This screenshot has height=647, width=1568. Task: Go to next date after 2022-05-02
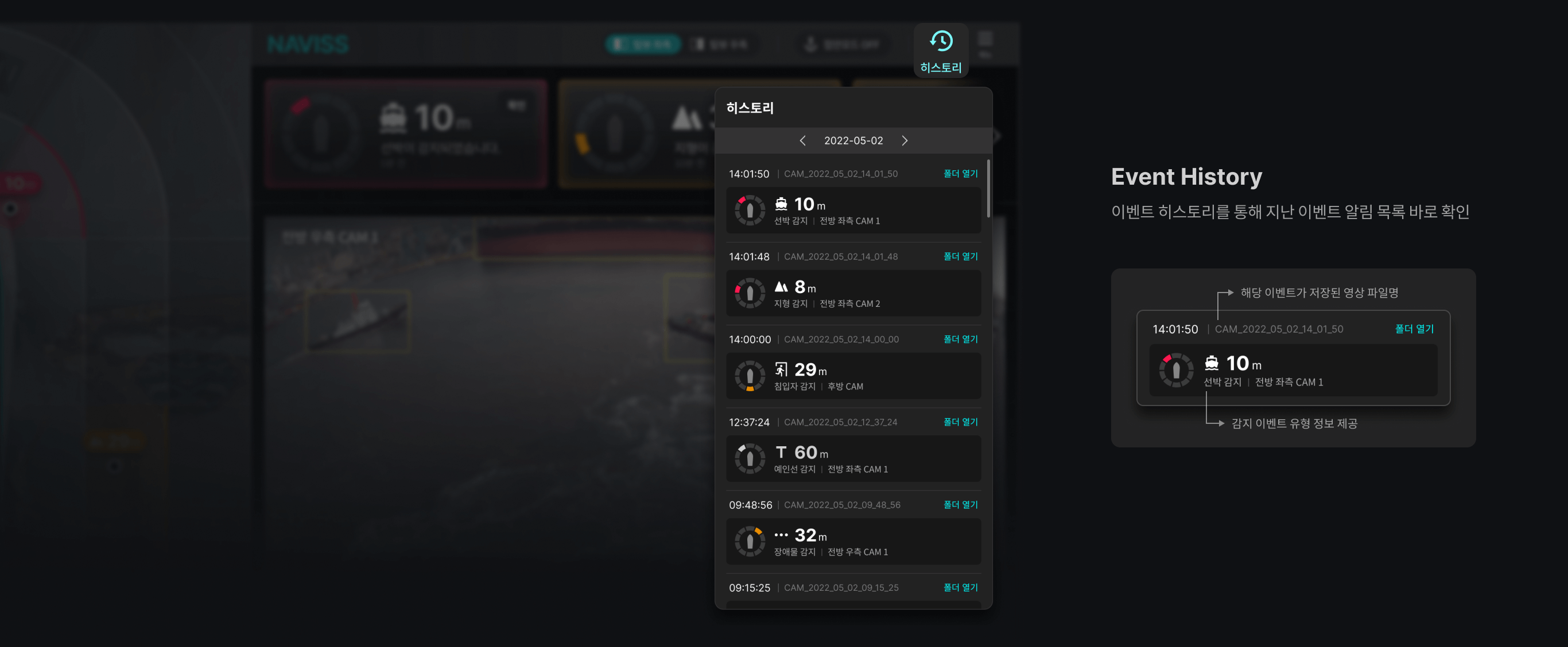(905, 141)
